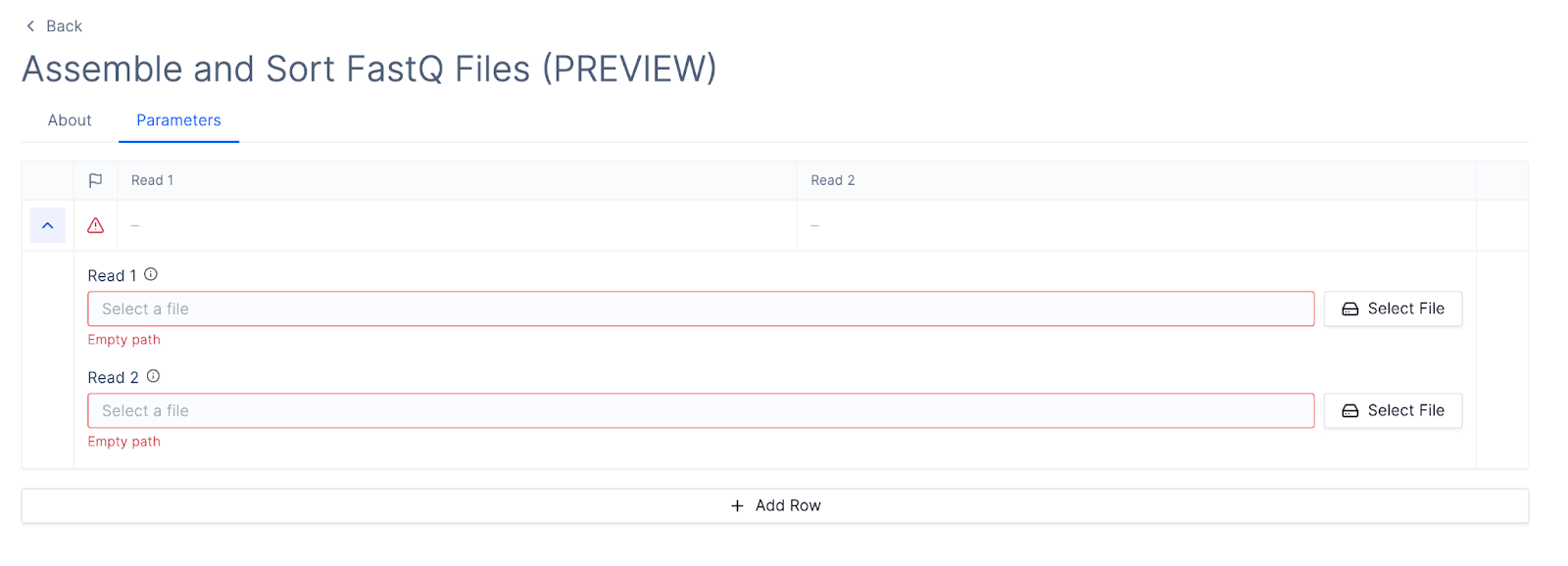The height and width of the screenshot is (566, 1568).
Task: Click the plus icon beside Add Row
Action: click(735, 505)
